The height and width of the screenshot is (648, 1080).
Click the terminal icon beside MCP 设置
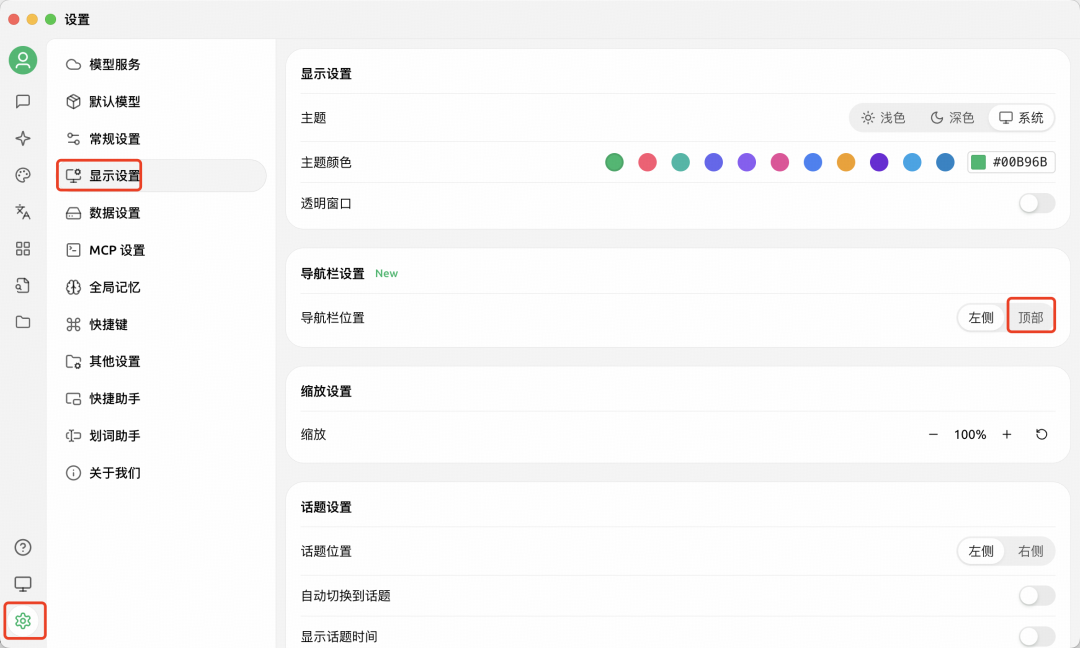point(73,250)
